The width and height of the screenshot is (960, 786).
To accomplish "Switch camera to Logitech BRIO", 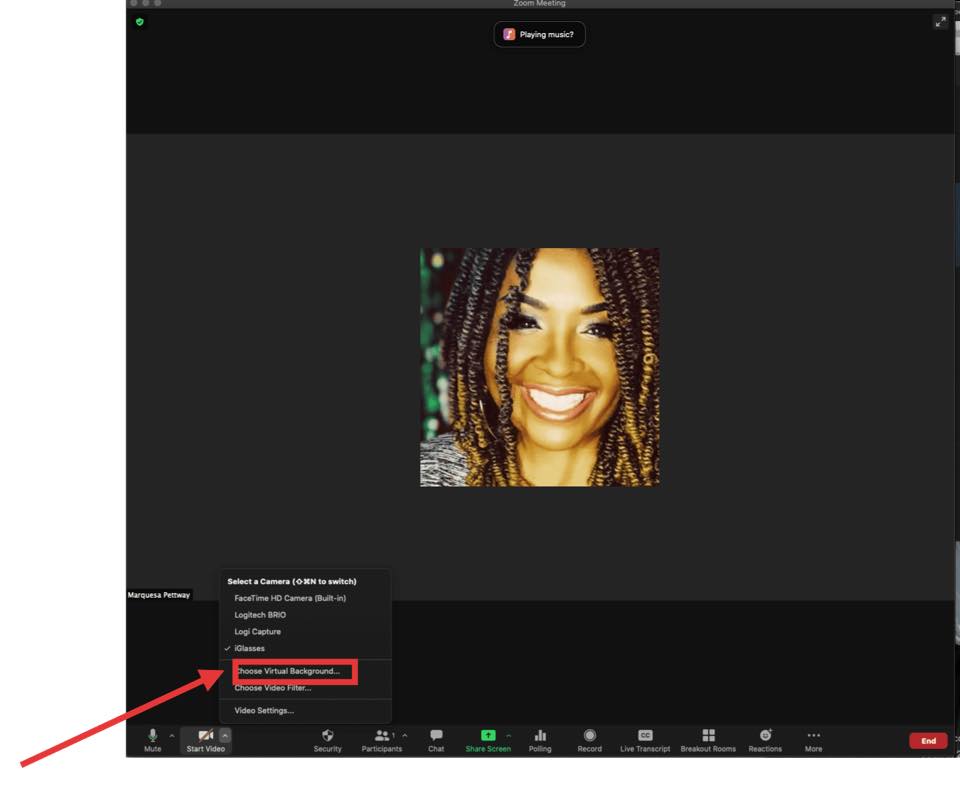I will pos(260,615).
